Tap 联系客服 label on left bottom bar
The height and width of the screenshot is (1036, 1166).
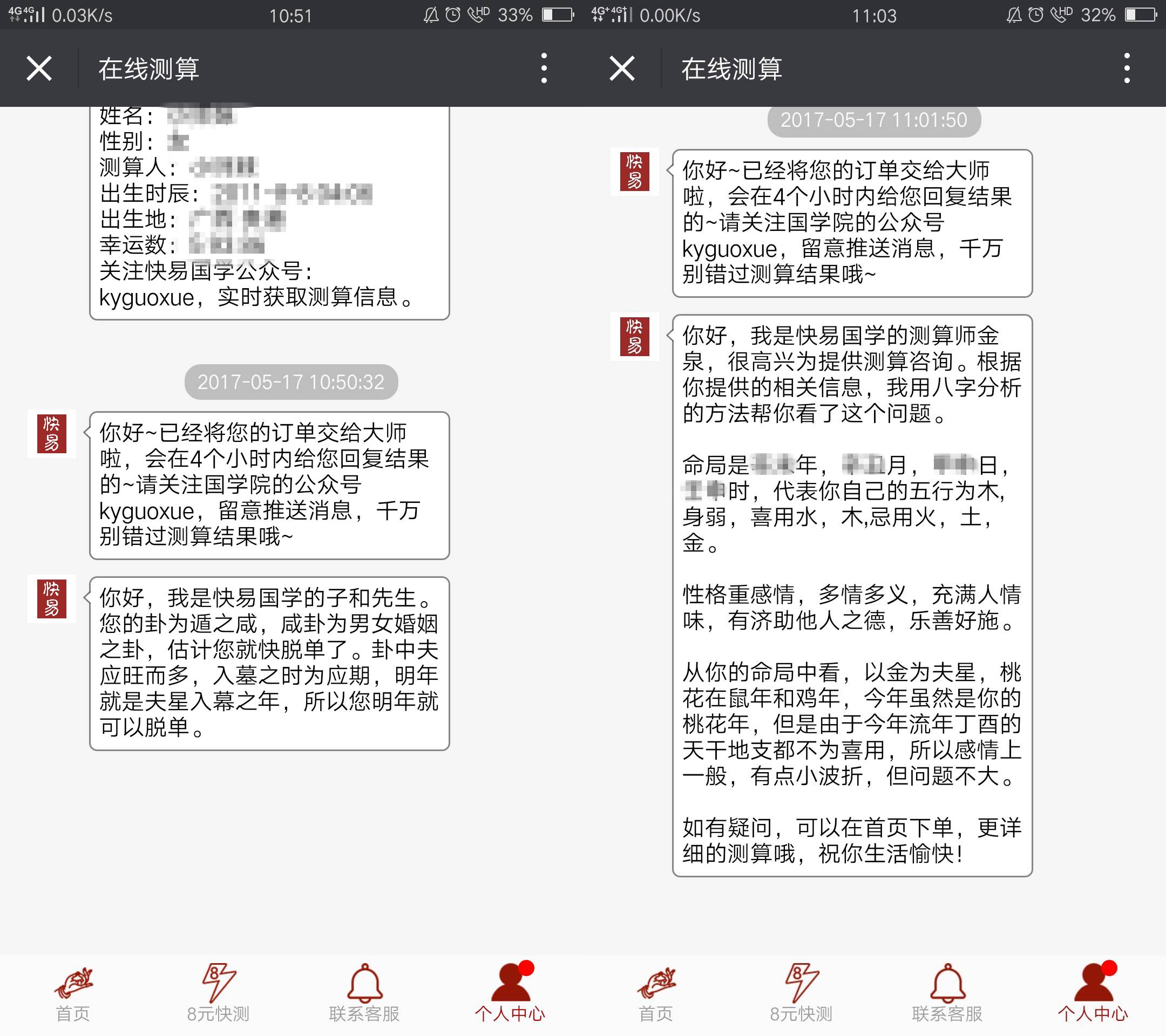[x=364, y=1014]
